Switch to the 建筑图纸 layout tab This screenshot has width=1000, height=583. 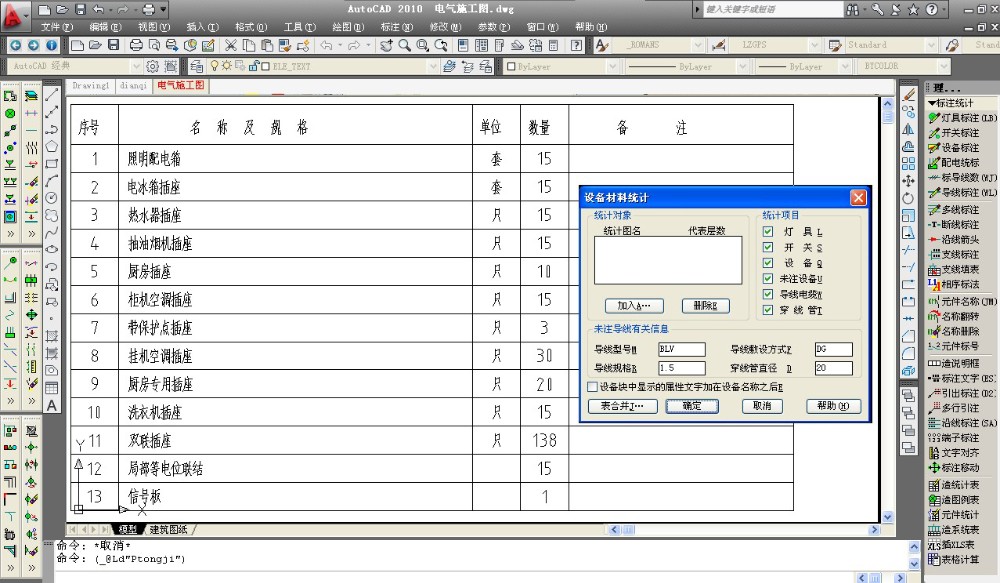pos(168,529)
